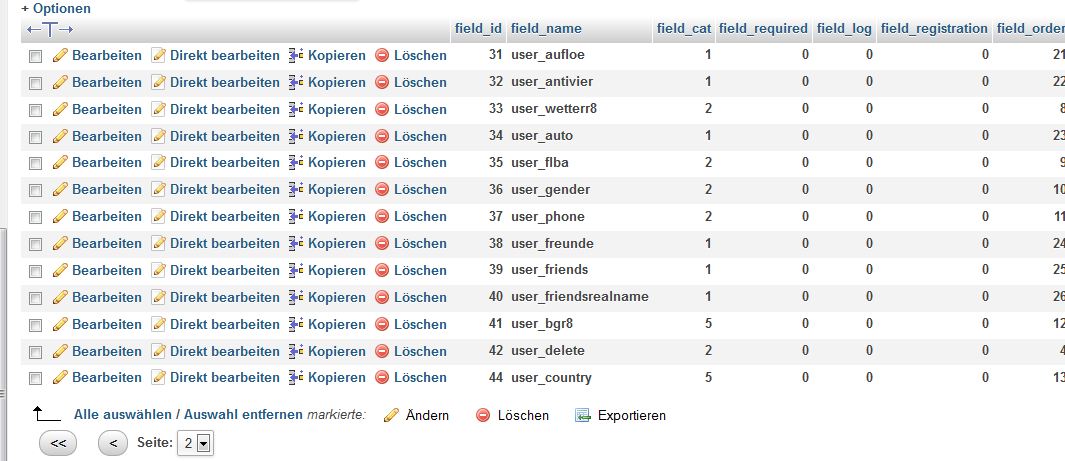Go to first page with << button

[x=58, y=443]
